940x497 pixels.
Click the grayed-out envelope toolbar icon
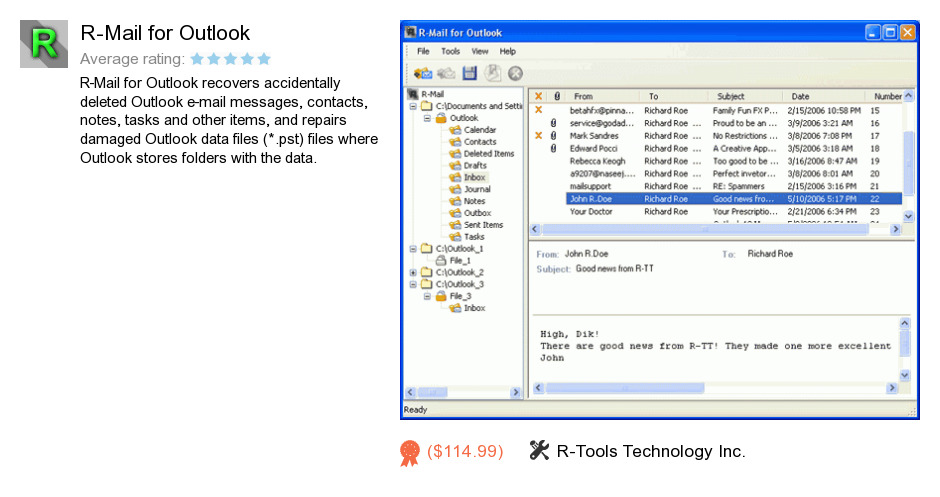[446, 73]
